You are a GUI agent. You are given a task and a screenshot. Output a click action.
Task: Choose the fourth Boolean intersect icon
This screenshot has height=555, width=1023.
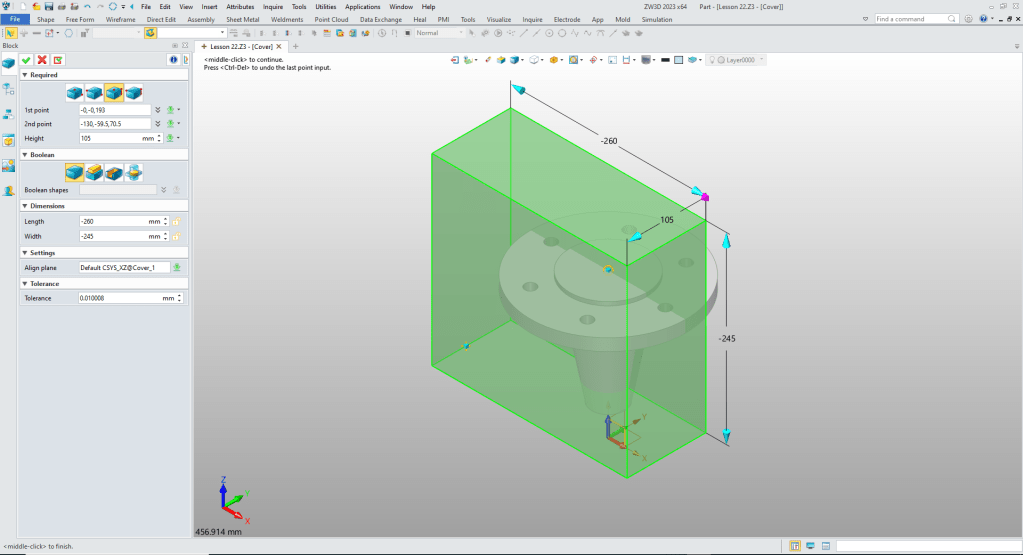133,173
